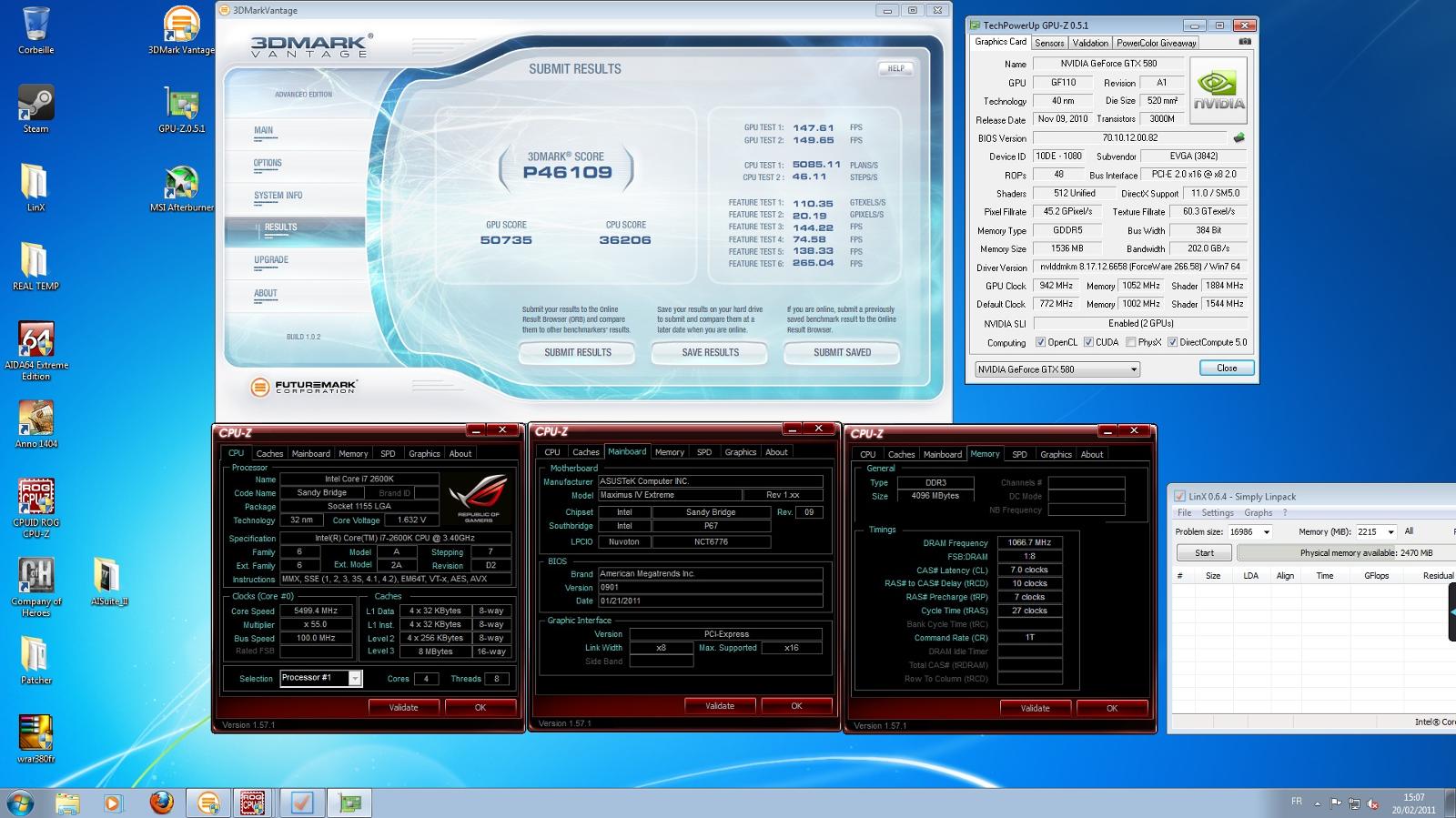
Task: Open the Graphs menu in LinX
Action: tap(1259, 513)
